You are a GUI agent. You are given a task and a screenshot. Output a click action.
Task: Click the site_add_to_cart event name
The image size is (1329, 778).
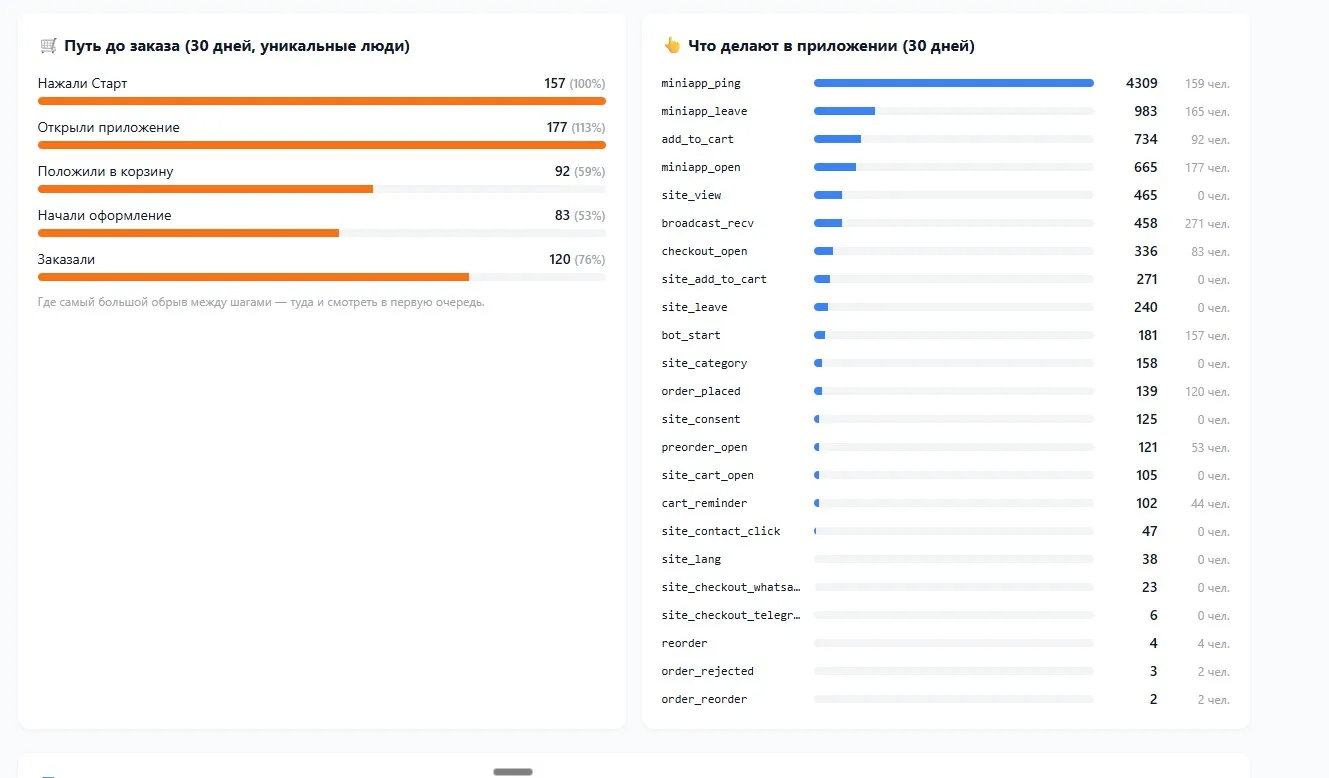(714, 280)
